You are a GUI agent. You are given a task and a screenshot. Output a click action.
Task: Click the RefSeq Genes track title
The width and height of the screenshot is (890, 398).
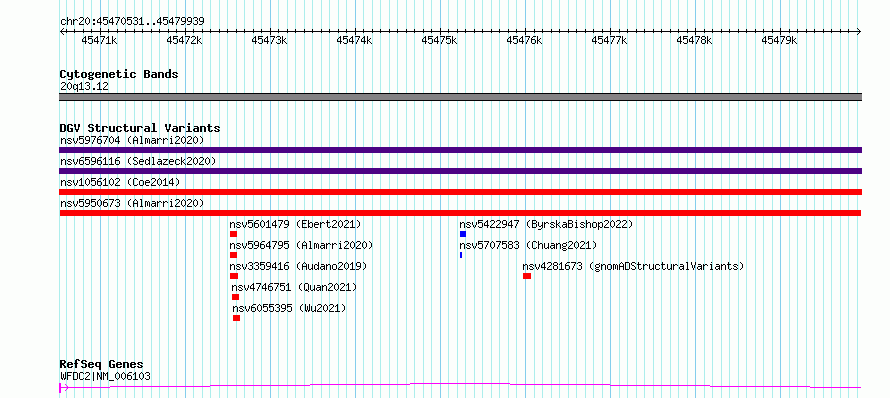tap(102, 365)
